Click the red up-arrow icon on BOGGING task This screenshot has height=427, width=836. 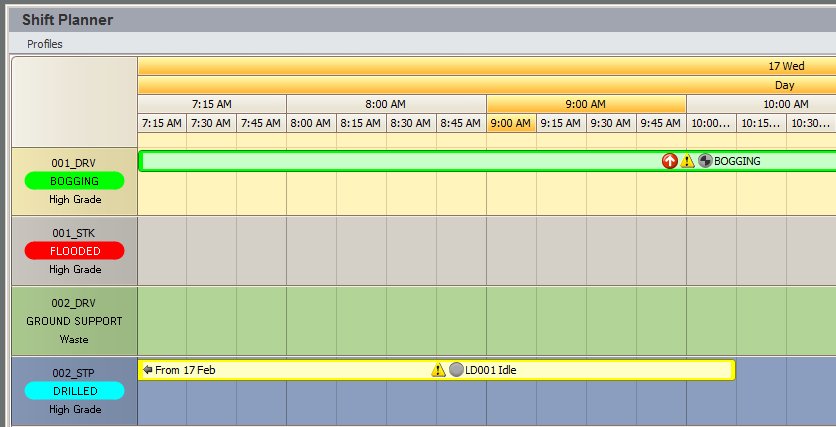point(670,161)
